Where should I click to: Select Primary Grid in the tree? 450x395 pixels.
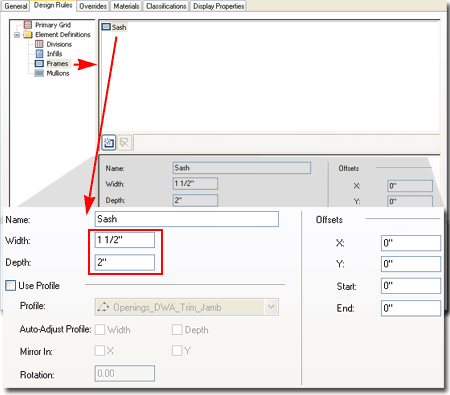coord(53,25)
